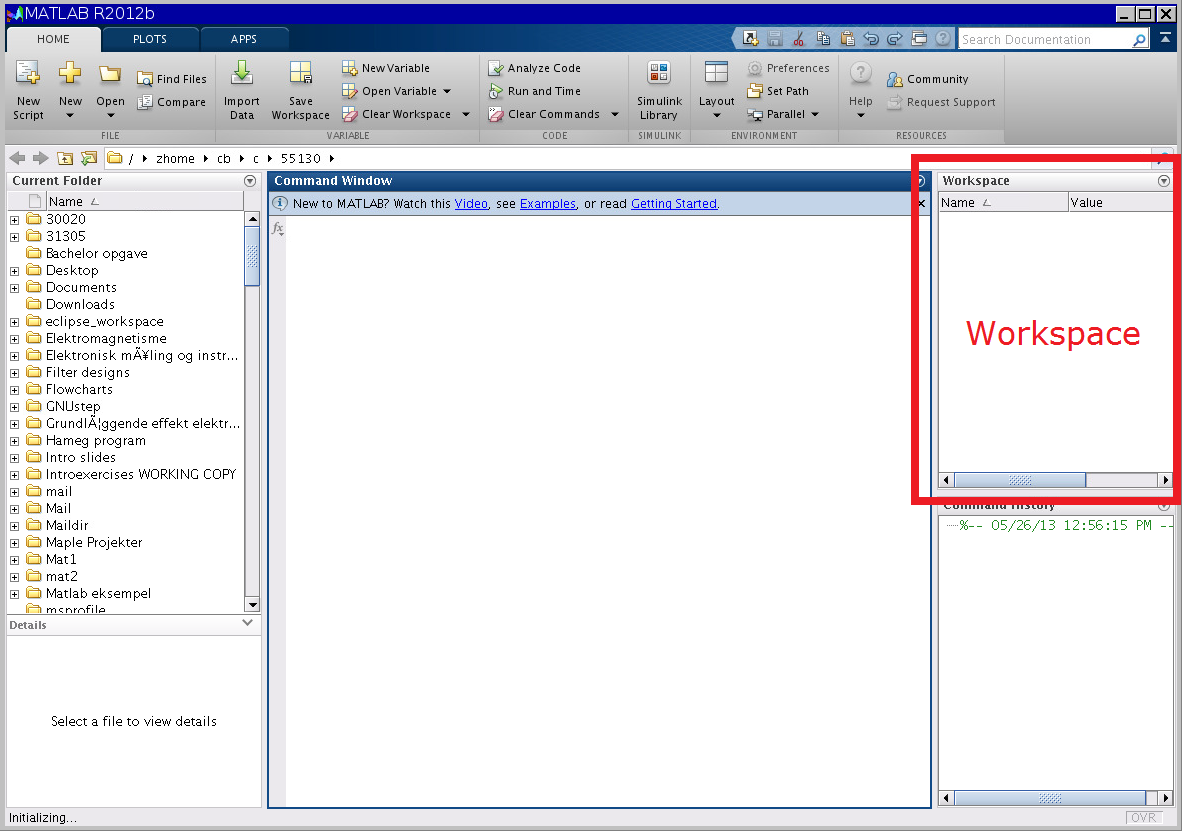The image size is (1182, 831).
Task: Open Current Folder panel actions menu
Action: click(x=250, y=181)
